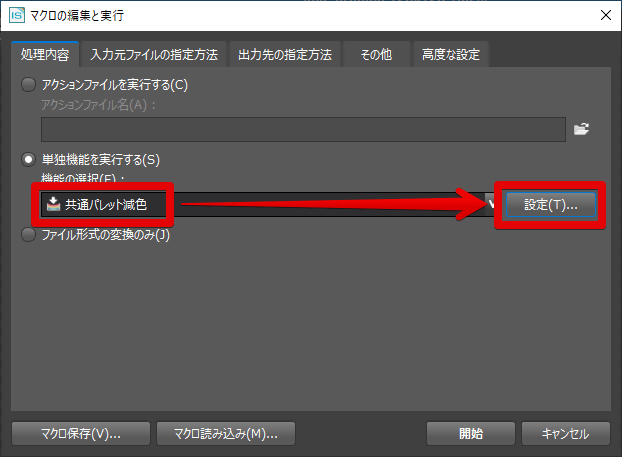The image size is (622, 457).
Task: Click the マクロ保存(V)... button
Action: [x=81, y=434]
